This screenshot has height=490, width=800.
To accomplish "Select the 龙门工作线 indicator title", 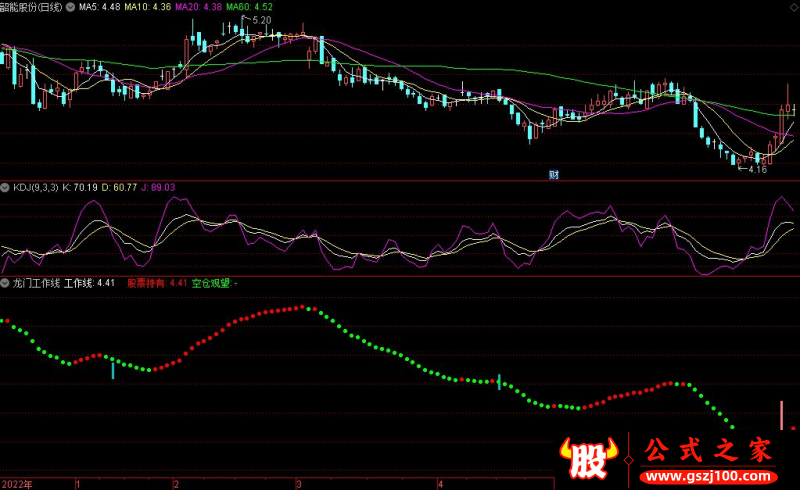I will click(36, 284).
